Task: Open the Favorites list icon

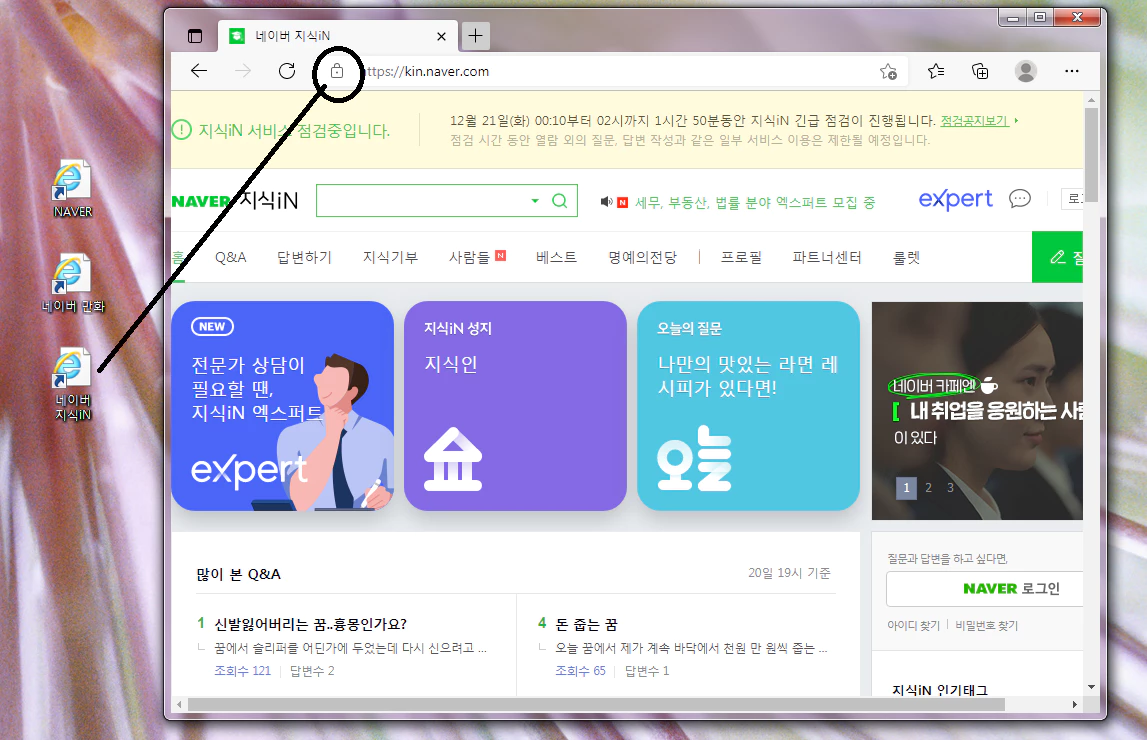Action: pos(936,71)
